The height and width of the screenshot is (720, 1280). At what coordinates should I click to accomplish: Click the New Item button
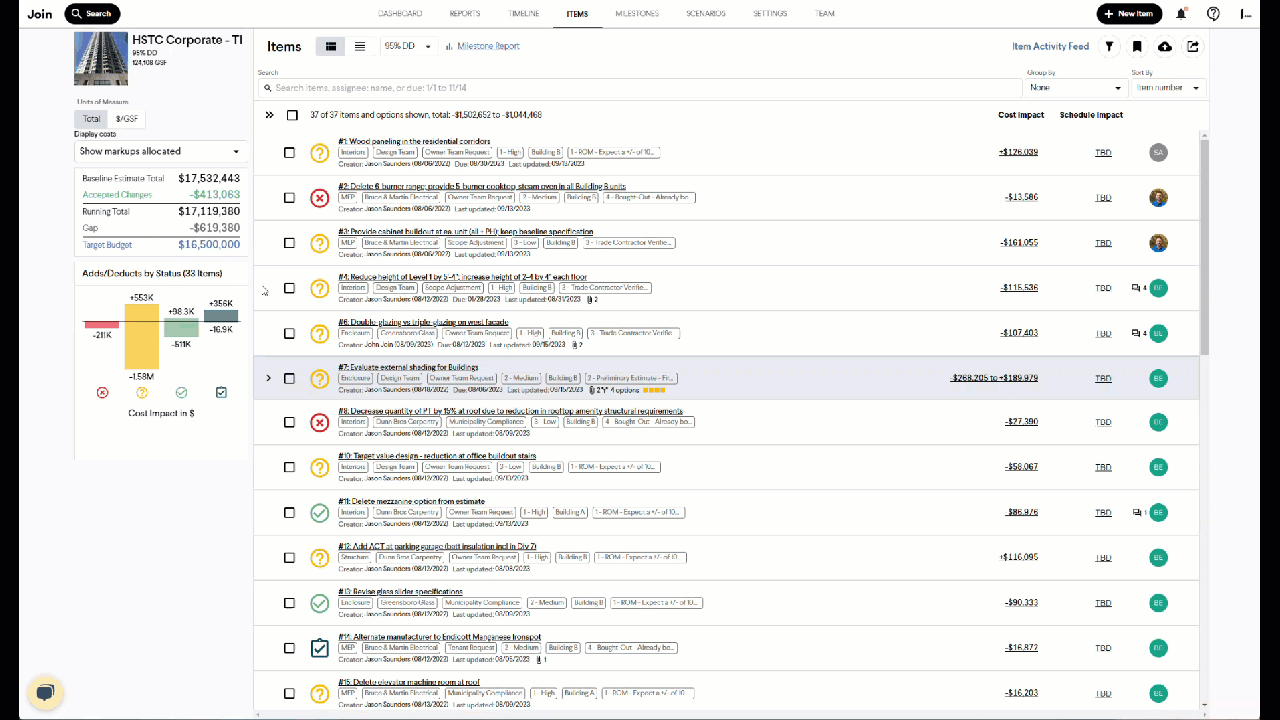1129,14
